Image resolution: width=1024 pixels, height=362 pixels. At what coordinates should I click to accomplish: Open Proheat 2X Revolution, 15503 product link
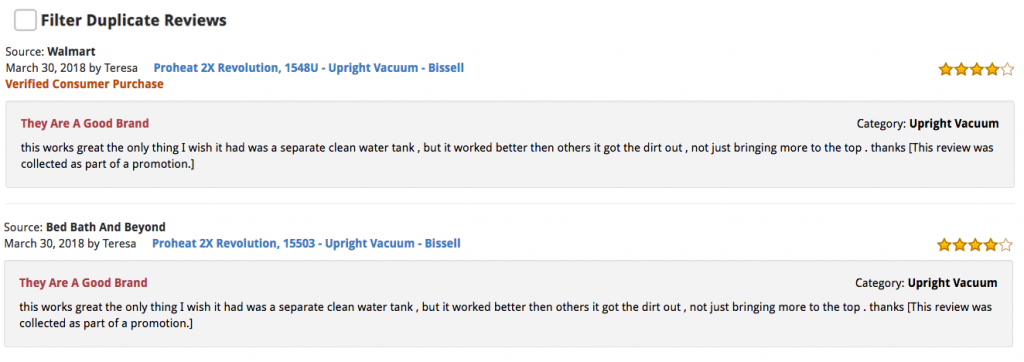click(306, 244)
